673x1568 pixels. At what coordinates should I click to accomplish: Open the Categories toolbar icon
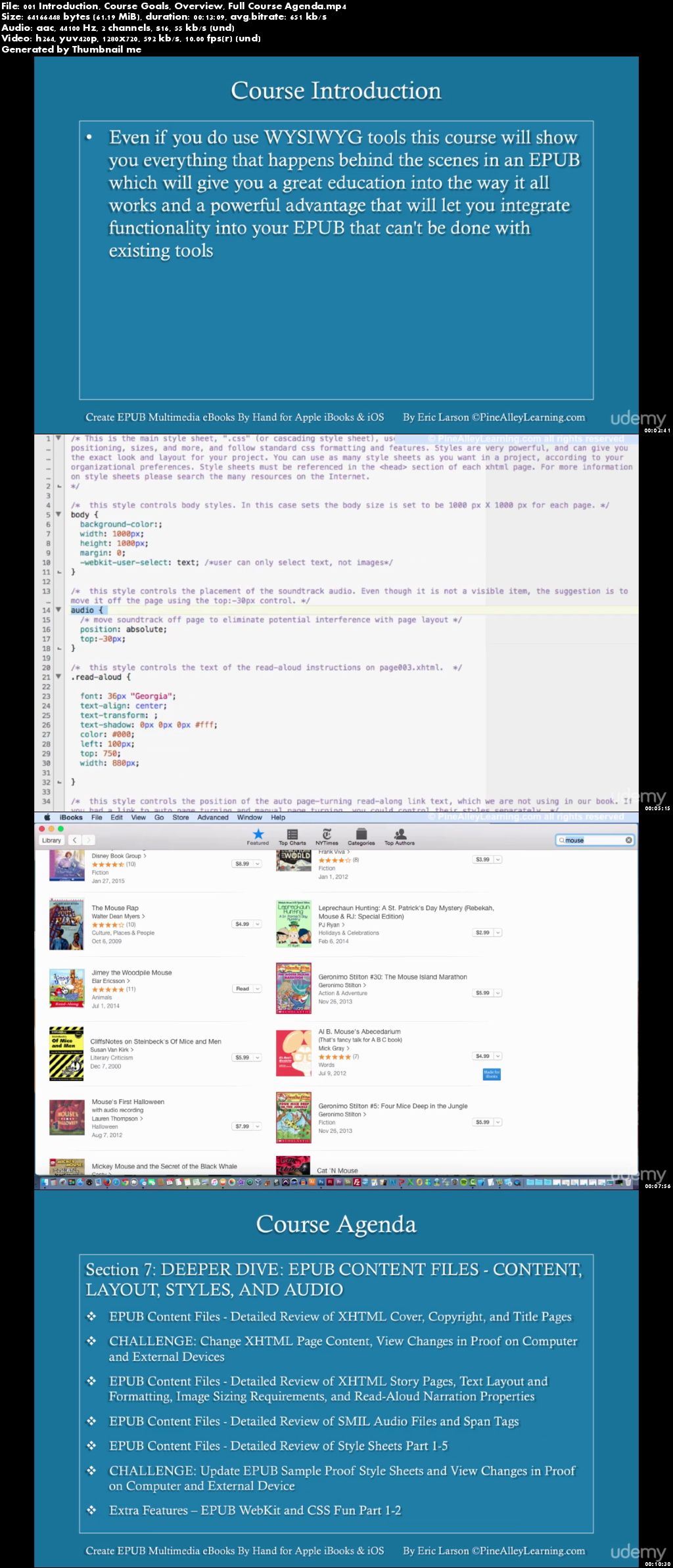(361, 837)
